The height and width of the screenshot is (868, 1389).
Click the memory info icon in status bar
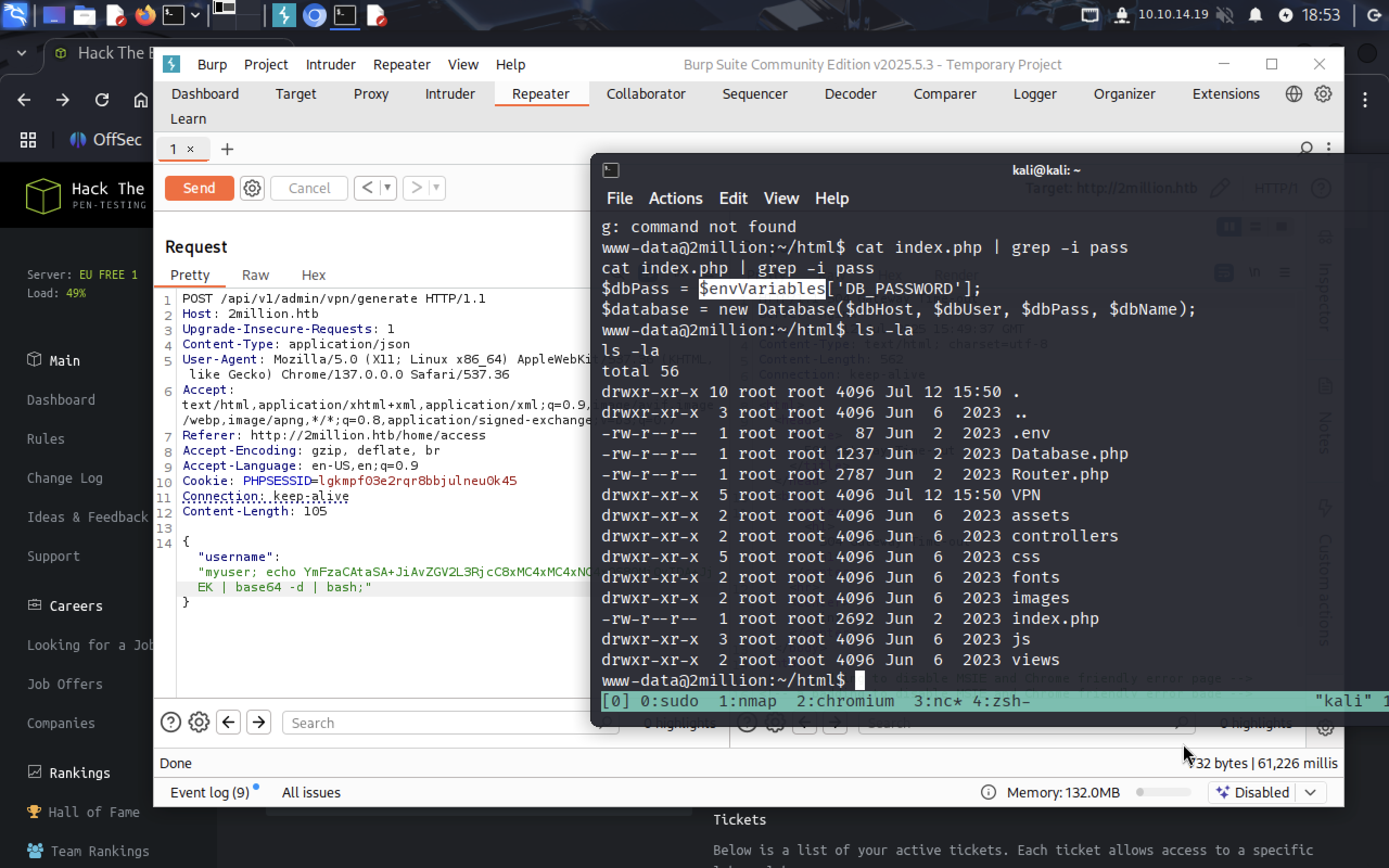(x=989, y=792)
